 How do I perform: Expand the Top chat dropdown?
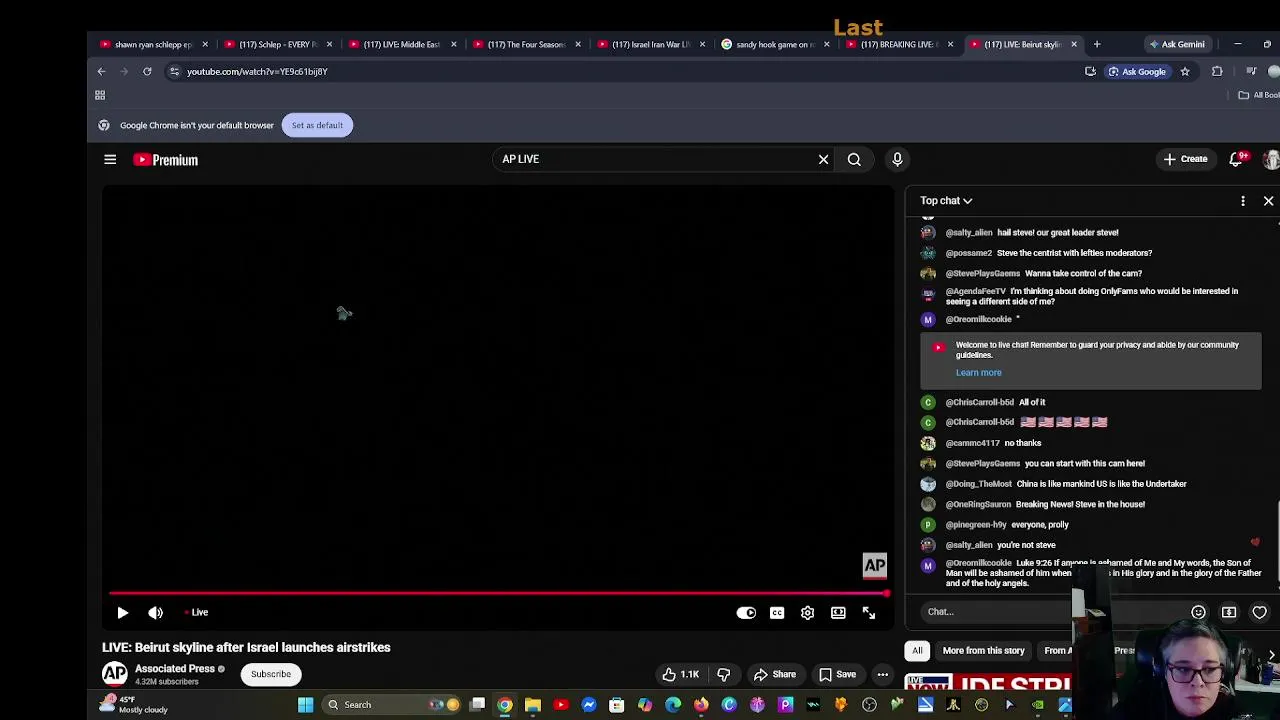tap(946, 201)
